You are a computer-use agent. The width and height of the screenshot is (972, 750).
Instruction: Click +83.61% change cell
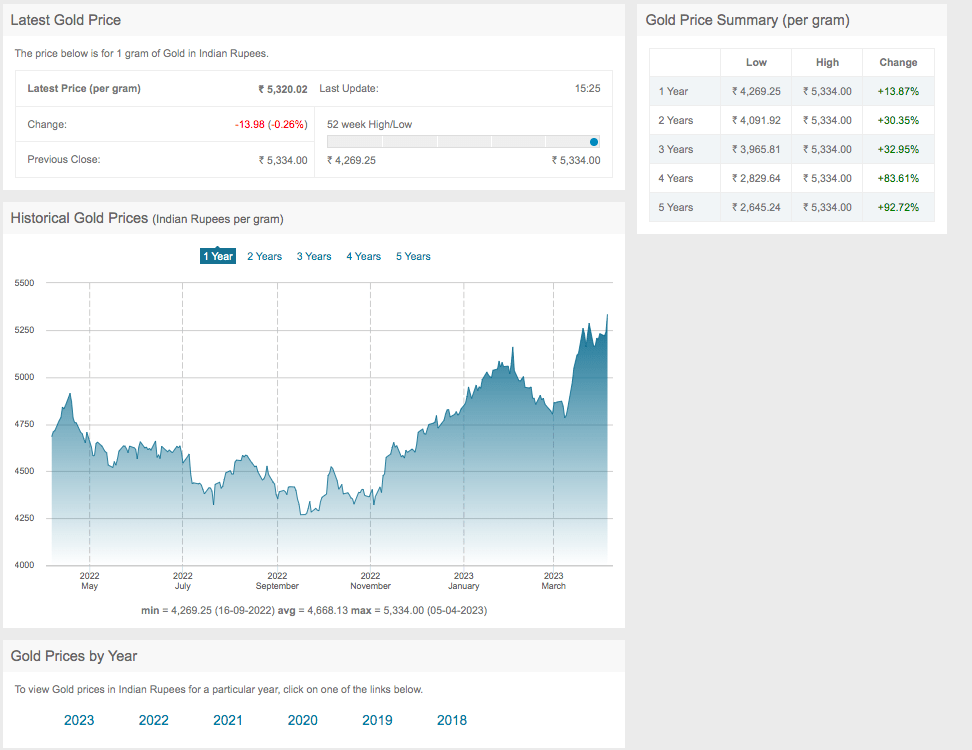pos(898,179)
